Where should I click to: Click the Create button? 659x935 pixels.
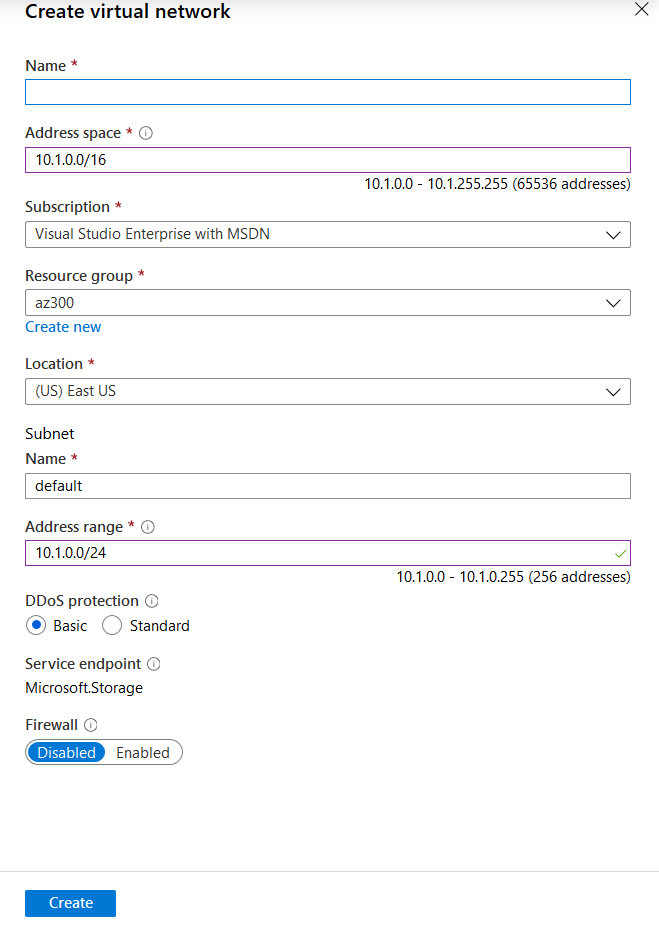[x=70, y=903]
